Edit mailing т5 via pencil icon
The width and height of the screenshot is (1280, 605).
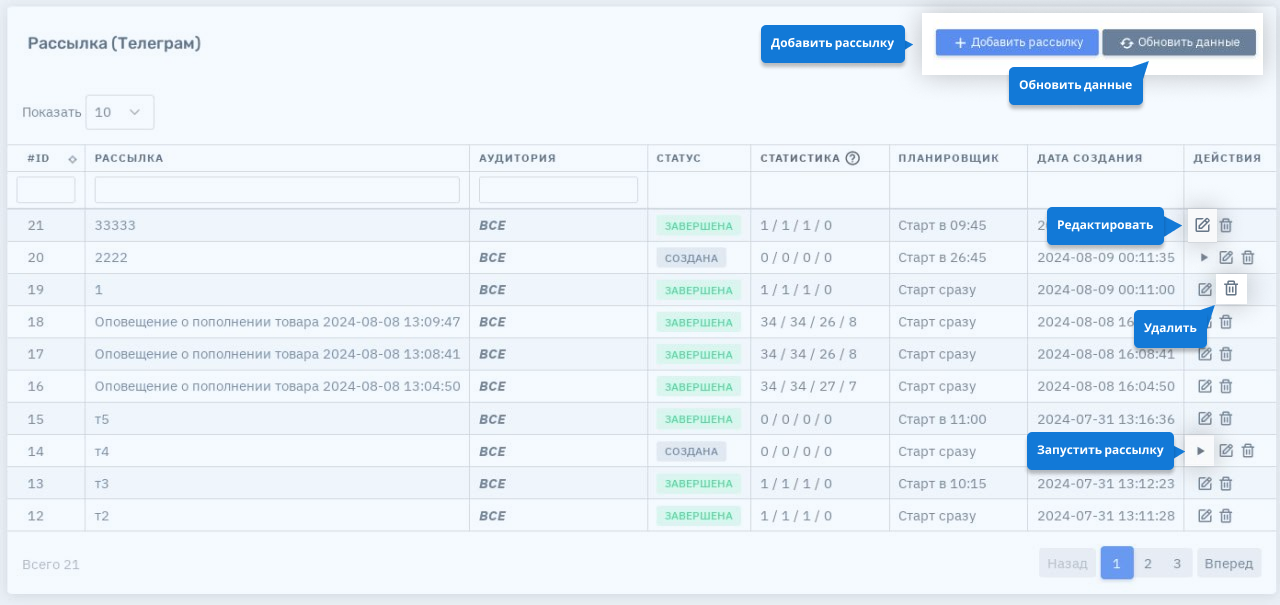[1205, 419]
